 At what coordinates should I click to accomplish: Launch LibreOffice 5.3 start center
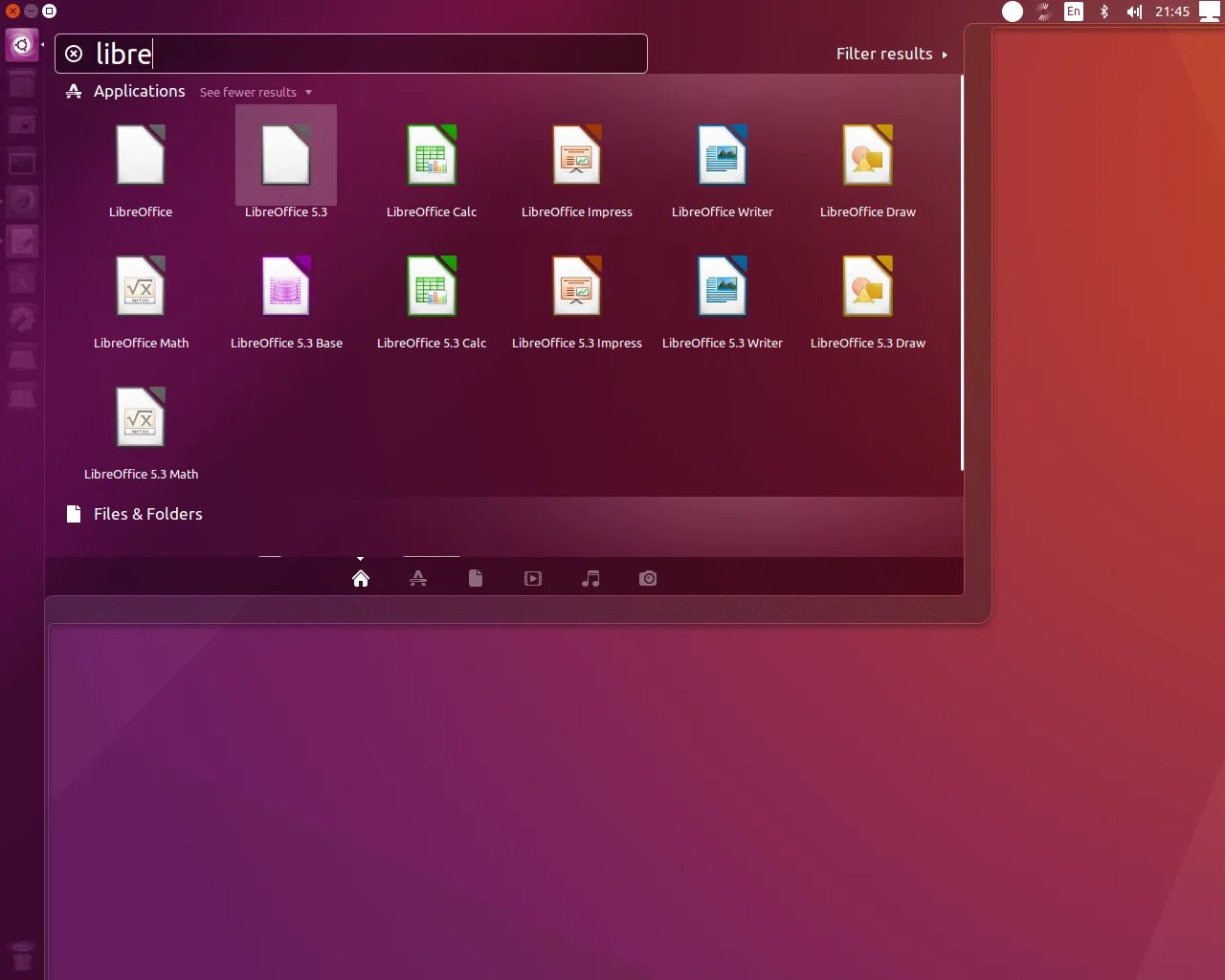click(286, 155)
